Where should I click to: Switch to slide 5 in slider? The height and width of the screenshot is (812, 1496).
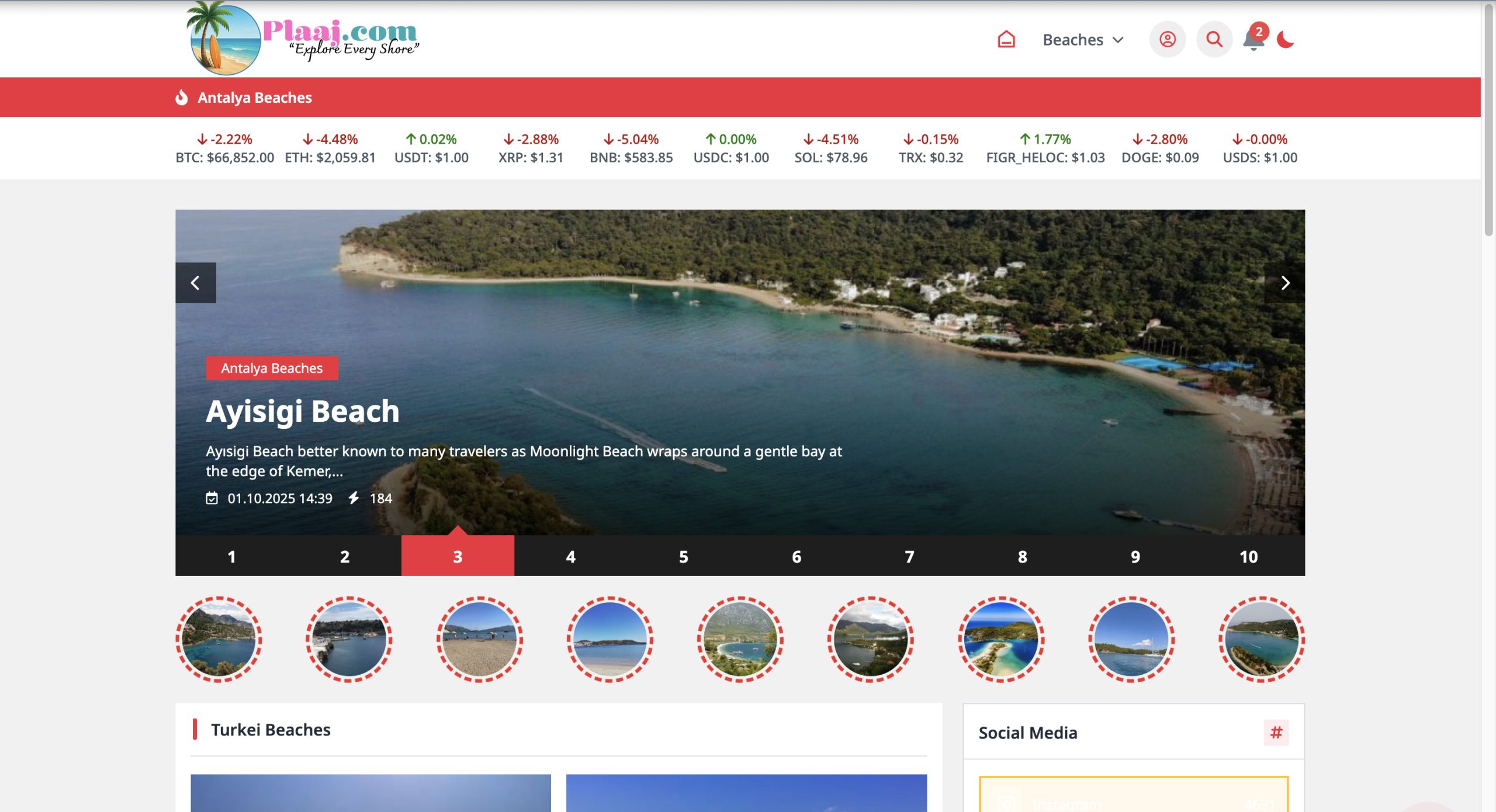pos(683,556)
